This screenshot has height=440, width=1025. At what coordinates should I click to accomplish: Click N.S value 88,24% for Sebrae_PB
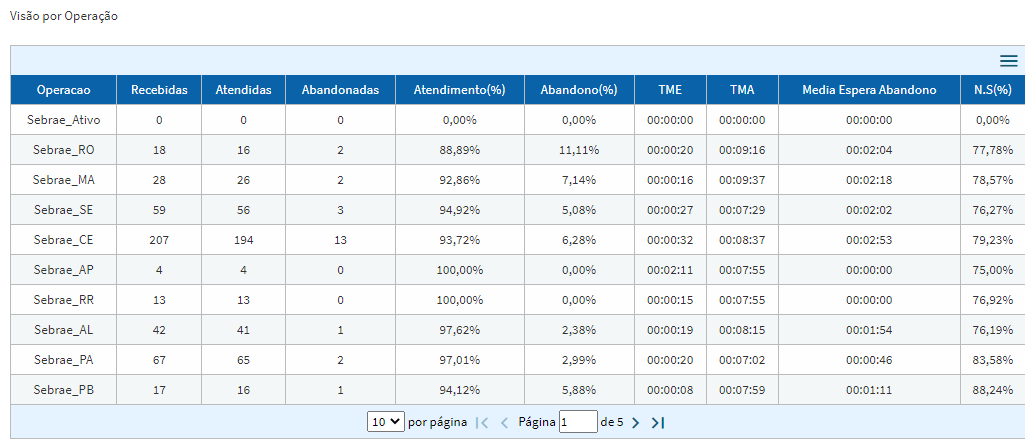(x=992, y=390)
